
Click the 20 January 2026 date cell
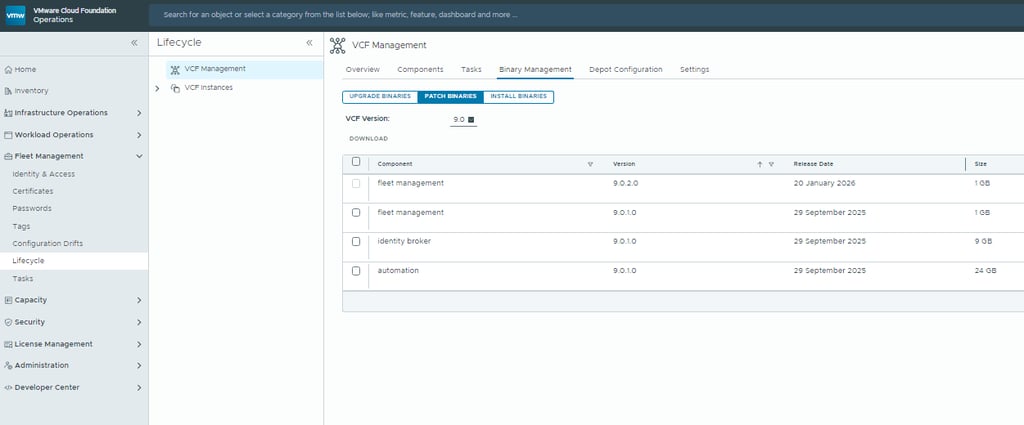tap(824, 183)
